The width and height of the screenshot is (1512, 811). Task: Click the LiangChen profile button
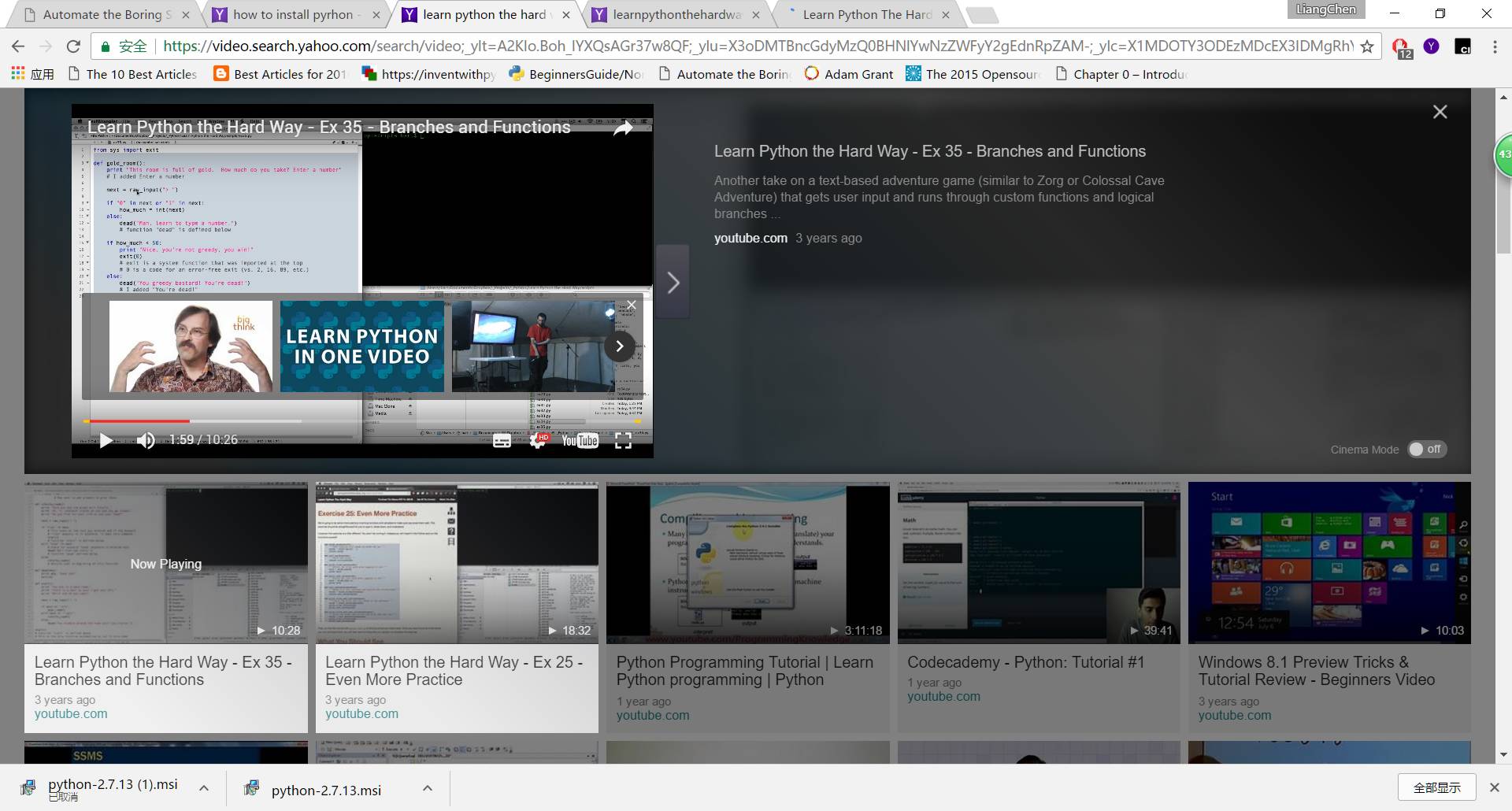(1326, 9)
